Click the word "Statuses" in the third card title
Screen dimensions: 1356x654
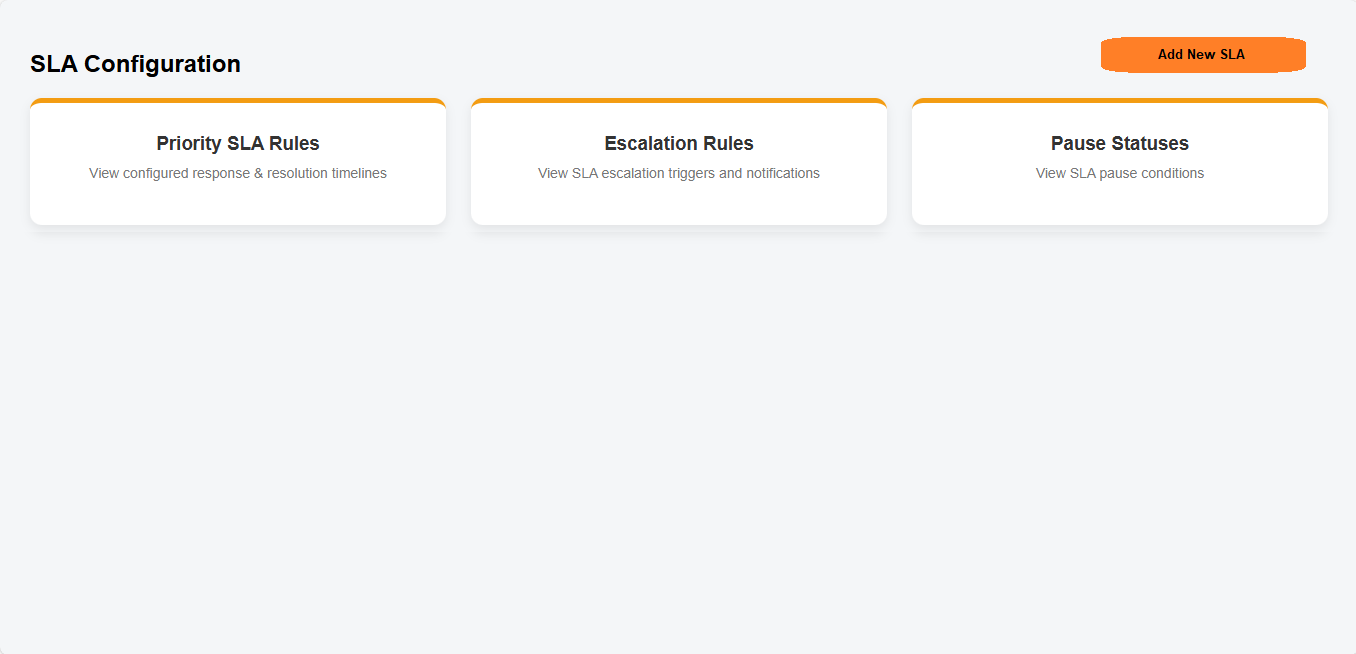coord(1150,143)
